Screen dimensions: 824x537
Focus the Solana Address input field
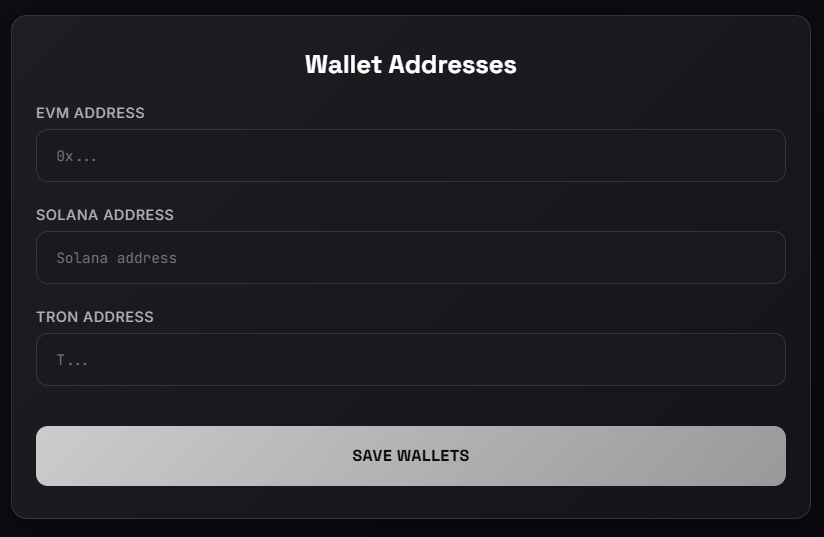[410, 258]
